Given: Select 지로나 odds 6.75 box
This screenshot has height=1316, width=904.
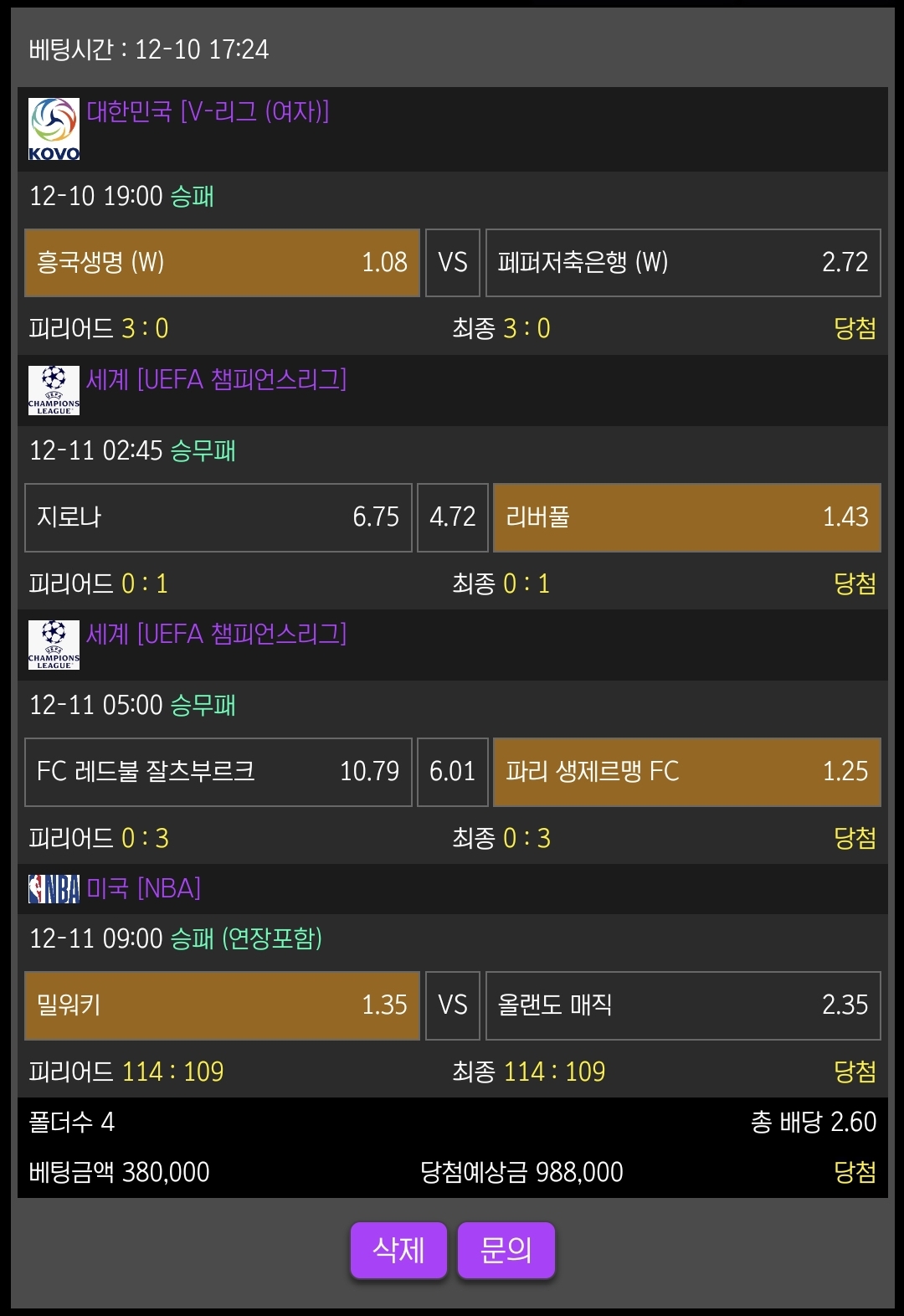Looking at the screenshot, I should coord(218,517).
